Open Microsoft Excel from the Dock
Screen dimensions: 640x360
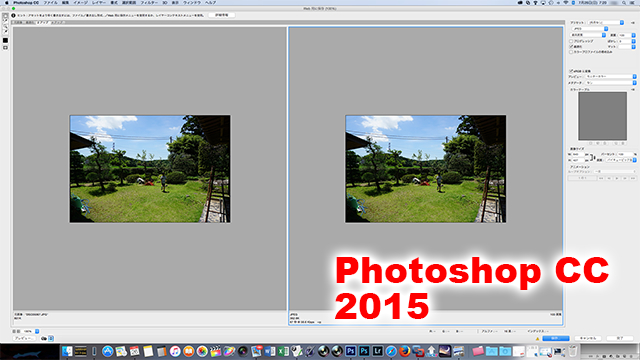point(283,351)
